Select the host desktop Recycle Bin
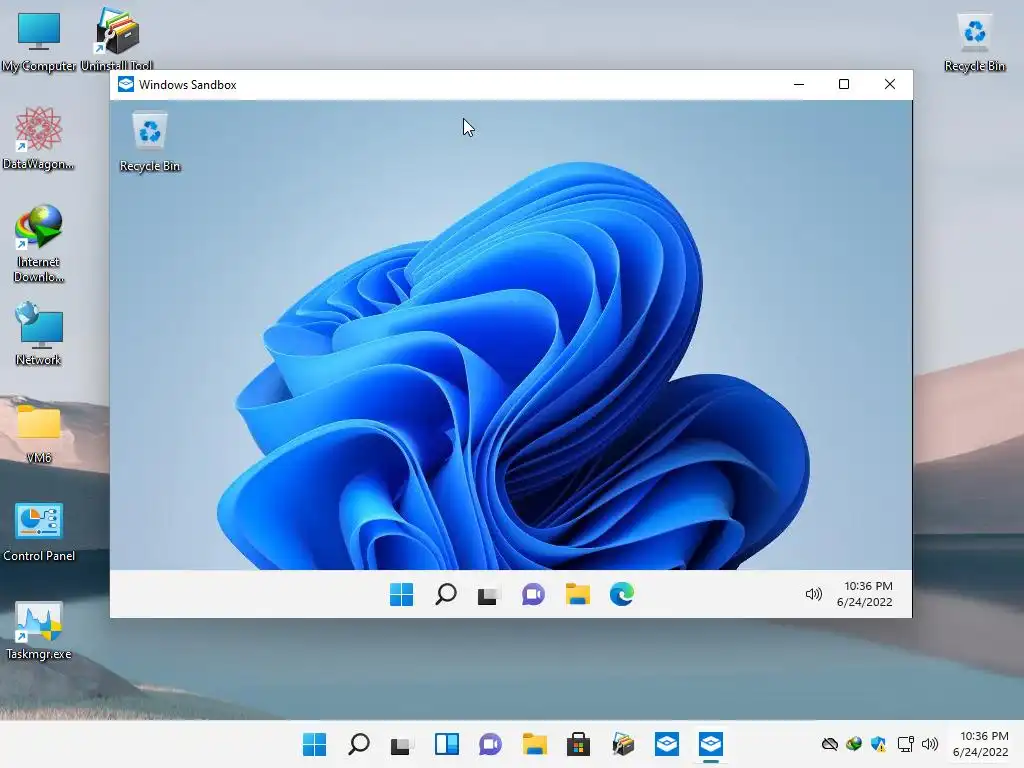1024x768 pixels. pyautogui.click(x=974, y=40)
